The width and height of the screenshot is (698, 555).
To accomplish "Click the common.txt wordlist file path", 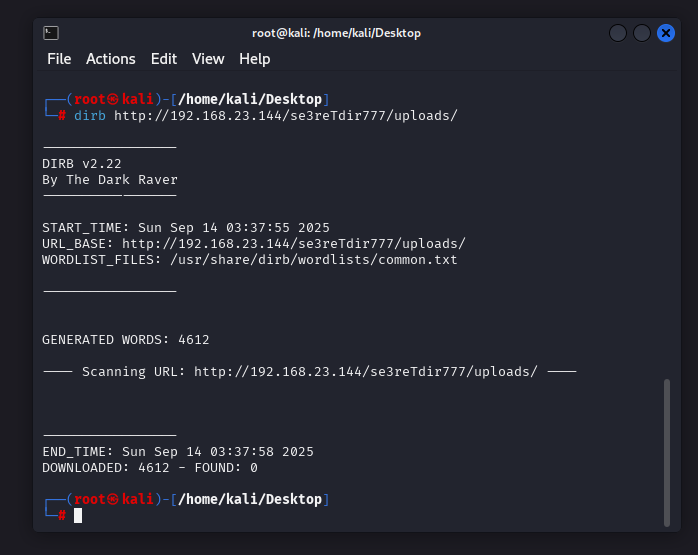I will [x=314, y=259].
